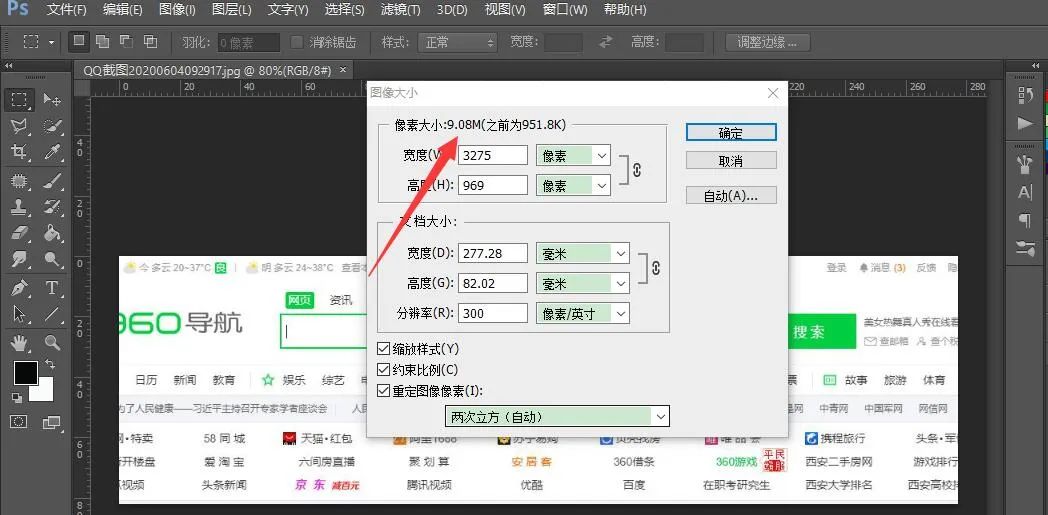Screen dimensions: 1048x515
Task: Open the 图像(I) menu
Action: 177,10
